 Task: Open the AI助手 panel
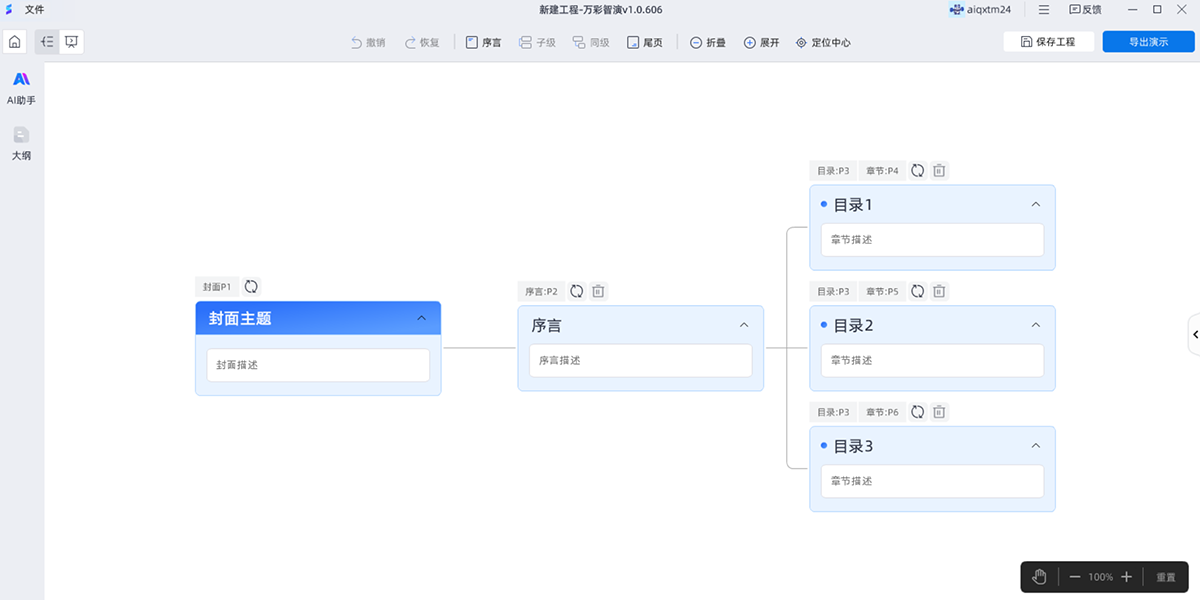point(21,87)
